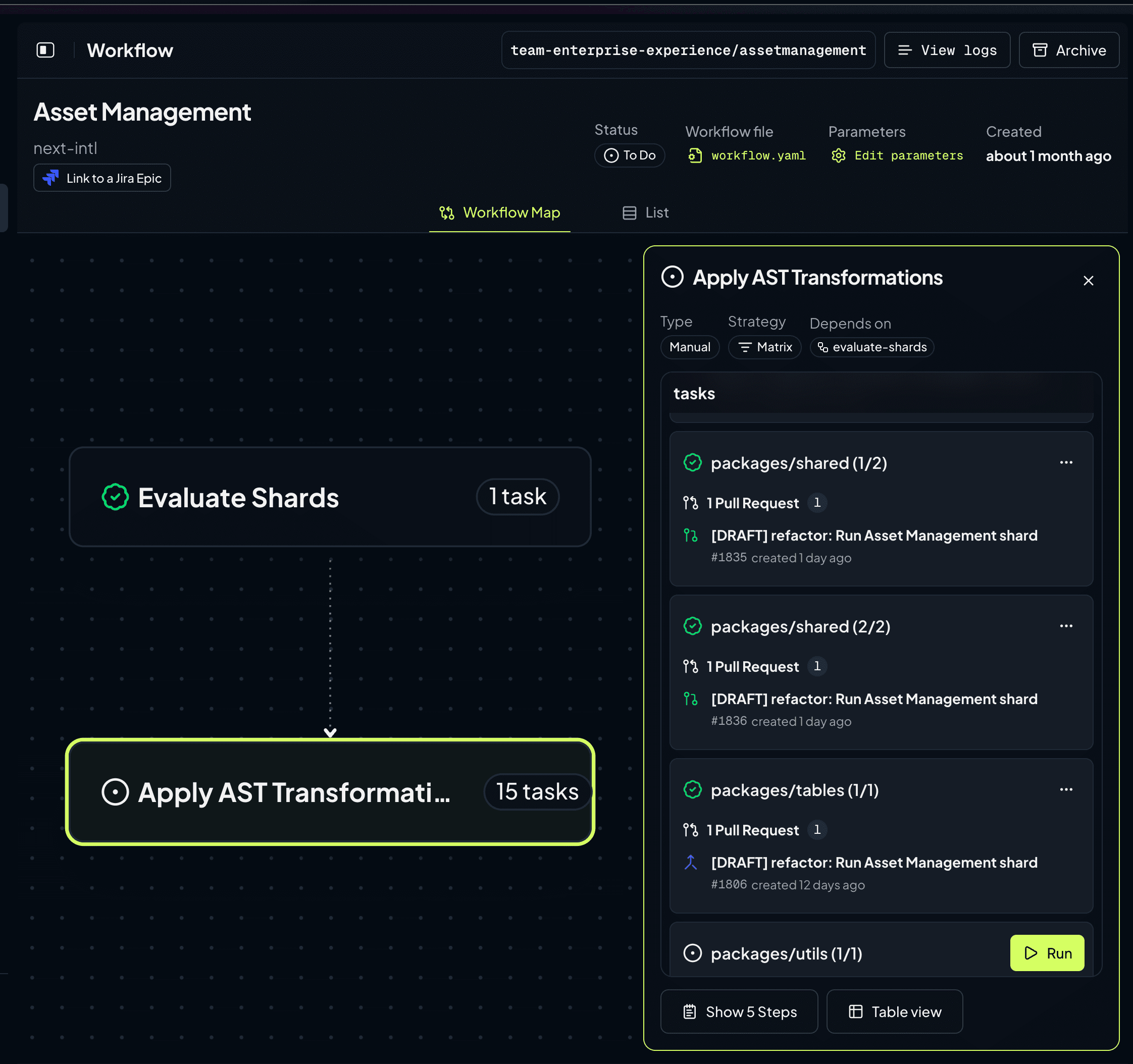The width and height of the screenshot is (1133, 1064).
Task: Toggle the sidebar panel icon
Action: (45, 50)
